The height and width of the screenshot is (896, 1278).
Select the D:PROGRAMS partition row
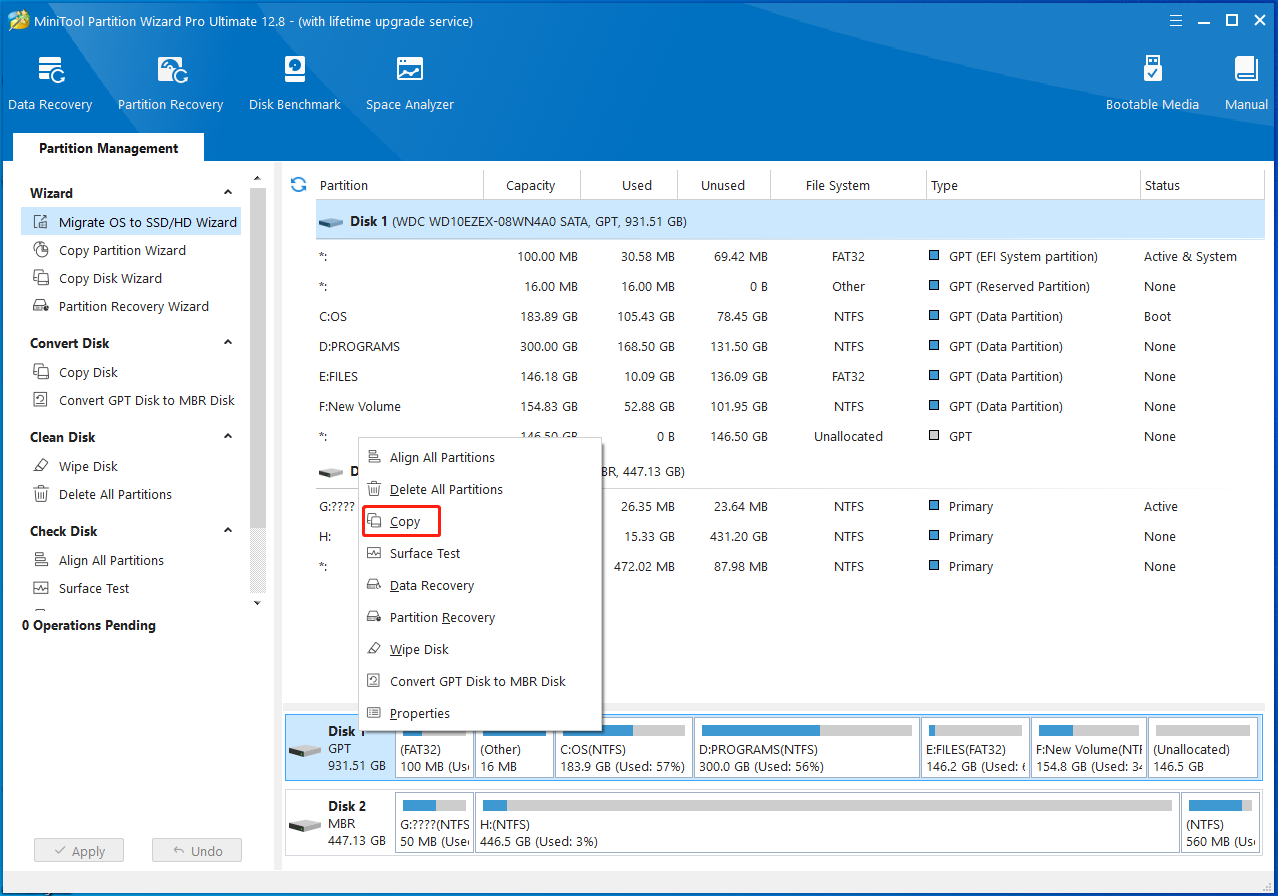pyautogui.click(x=790, y=346)
